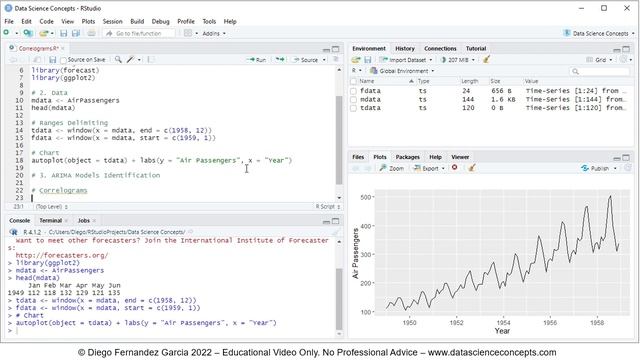Switch to the Connections tab
Image resolution: width=640 pixels, height=360 pixels.
tap(440, 49)
